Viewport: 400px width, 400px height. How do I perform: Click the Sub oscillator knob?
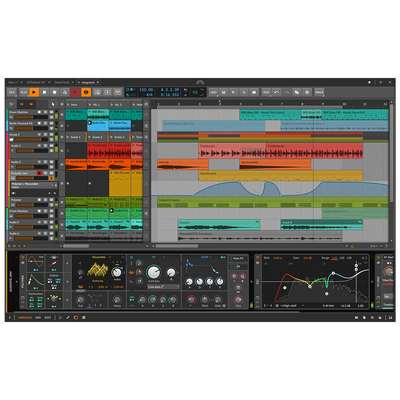[80, 299]
